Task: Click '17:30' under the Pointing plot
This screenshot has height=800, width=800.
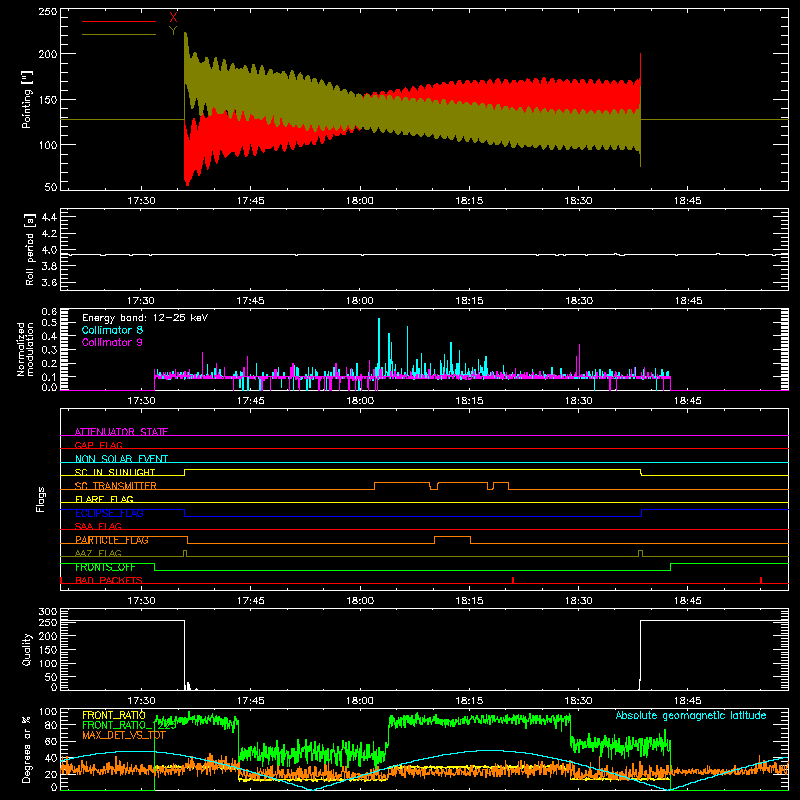Action: point(141,201)
